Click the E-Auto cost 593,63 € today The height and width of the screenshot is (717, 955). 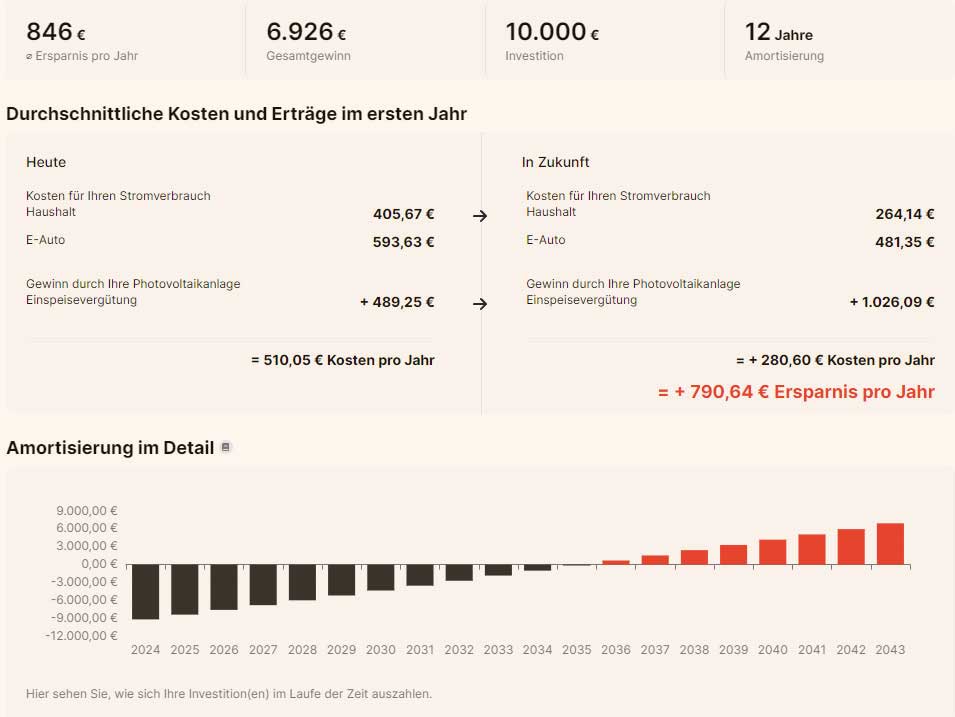coord(403,242)
